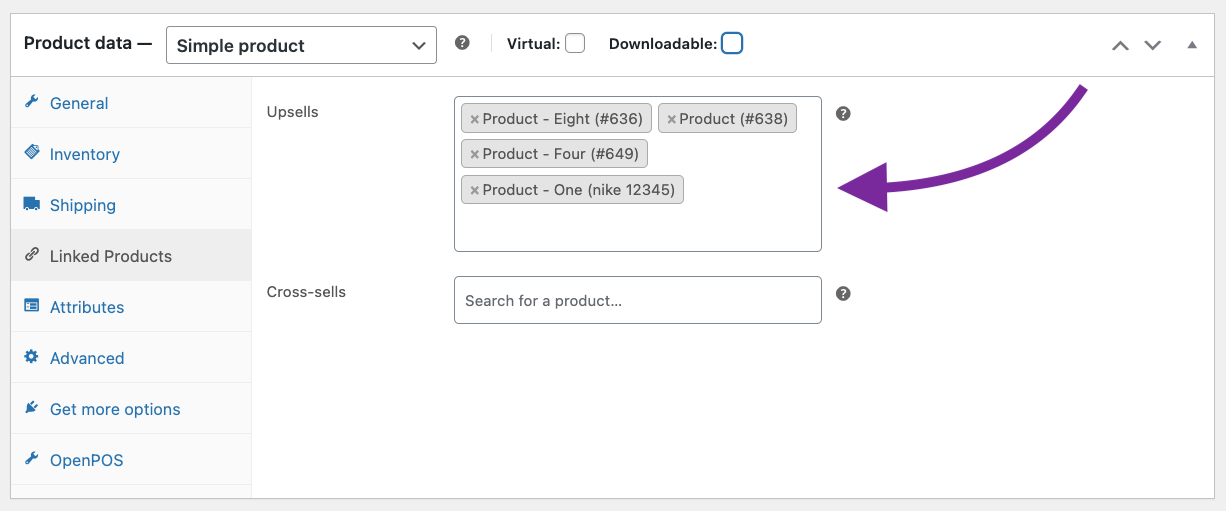Remove Product - Four (#649) from upsells

coord(475,154)
